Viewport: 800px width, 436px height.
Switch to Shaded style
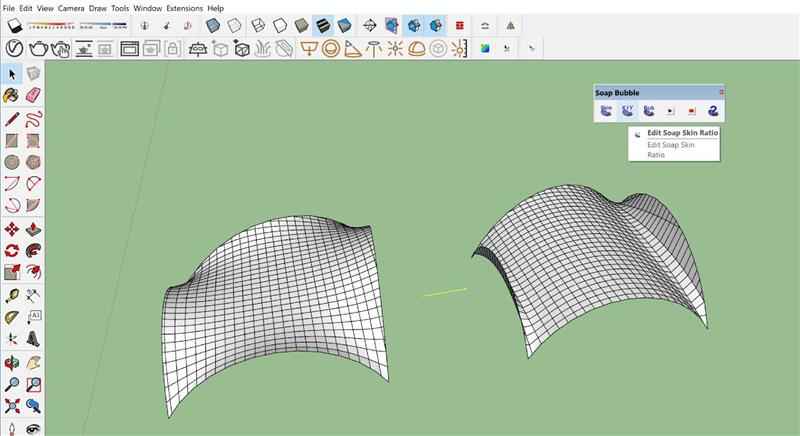coord(301,25)
